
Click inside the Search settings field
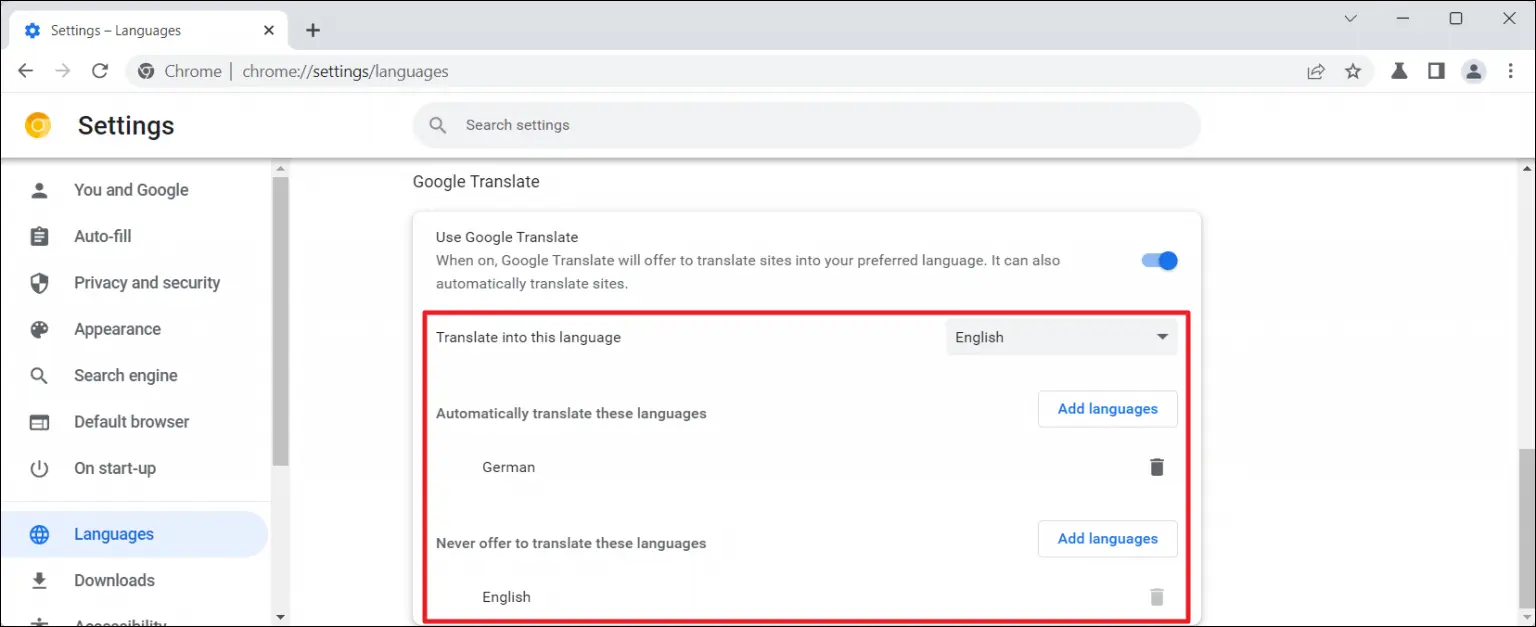[700, 125]
